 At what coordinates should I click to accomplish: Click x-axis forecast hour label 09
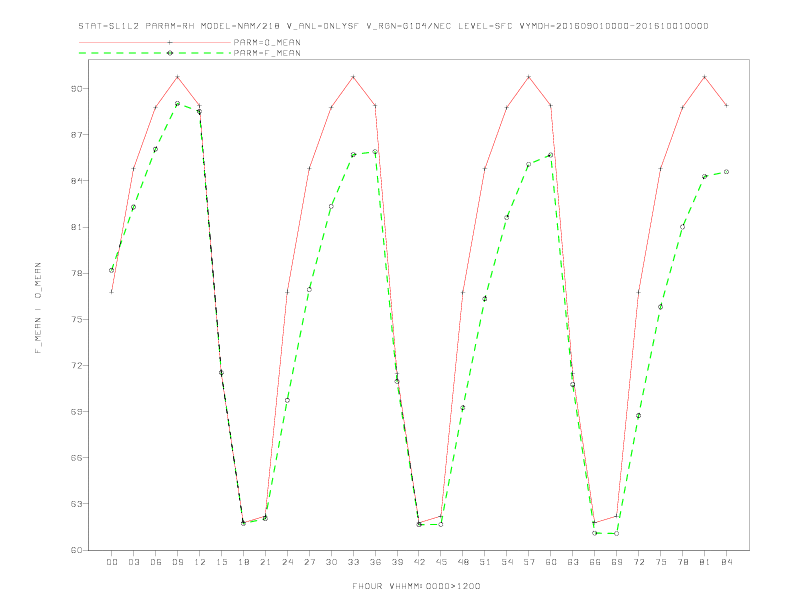pyautogui.click(x=177, y=562)
